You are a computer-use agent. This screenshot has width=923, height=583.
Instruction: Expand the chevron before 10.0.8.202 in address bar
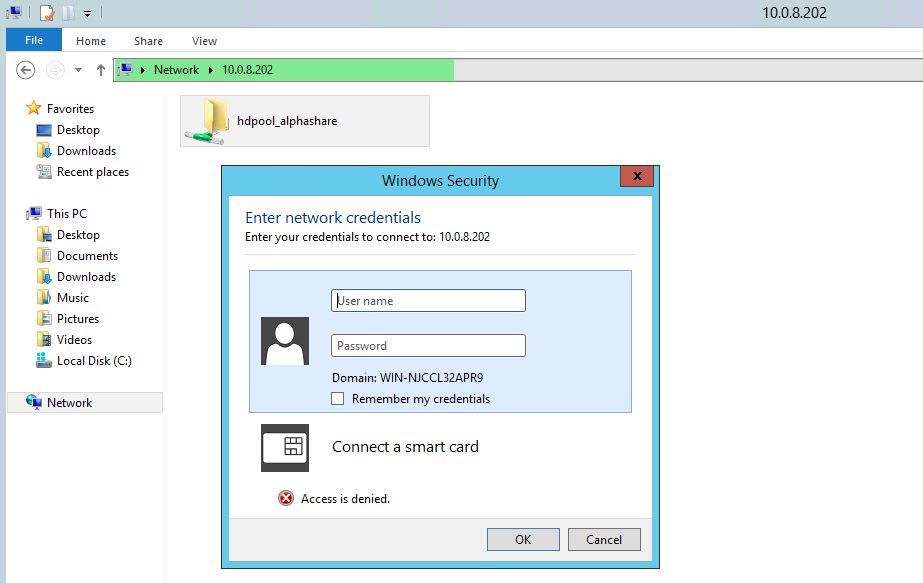[210, 70]
